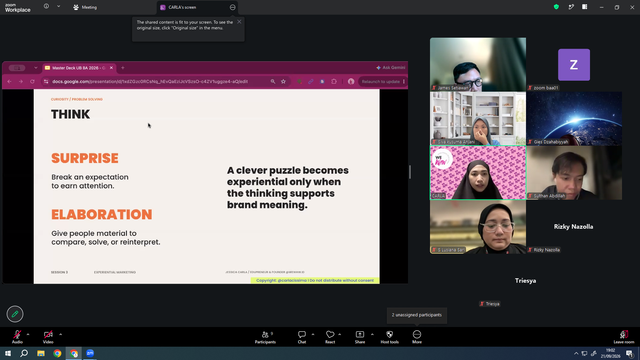Expand the Chat options caret
This screenshot has height=360, width=640.
point(313,334)
